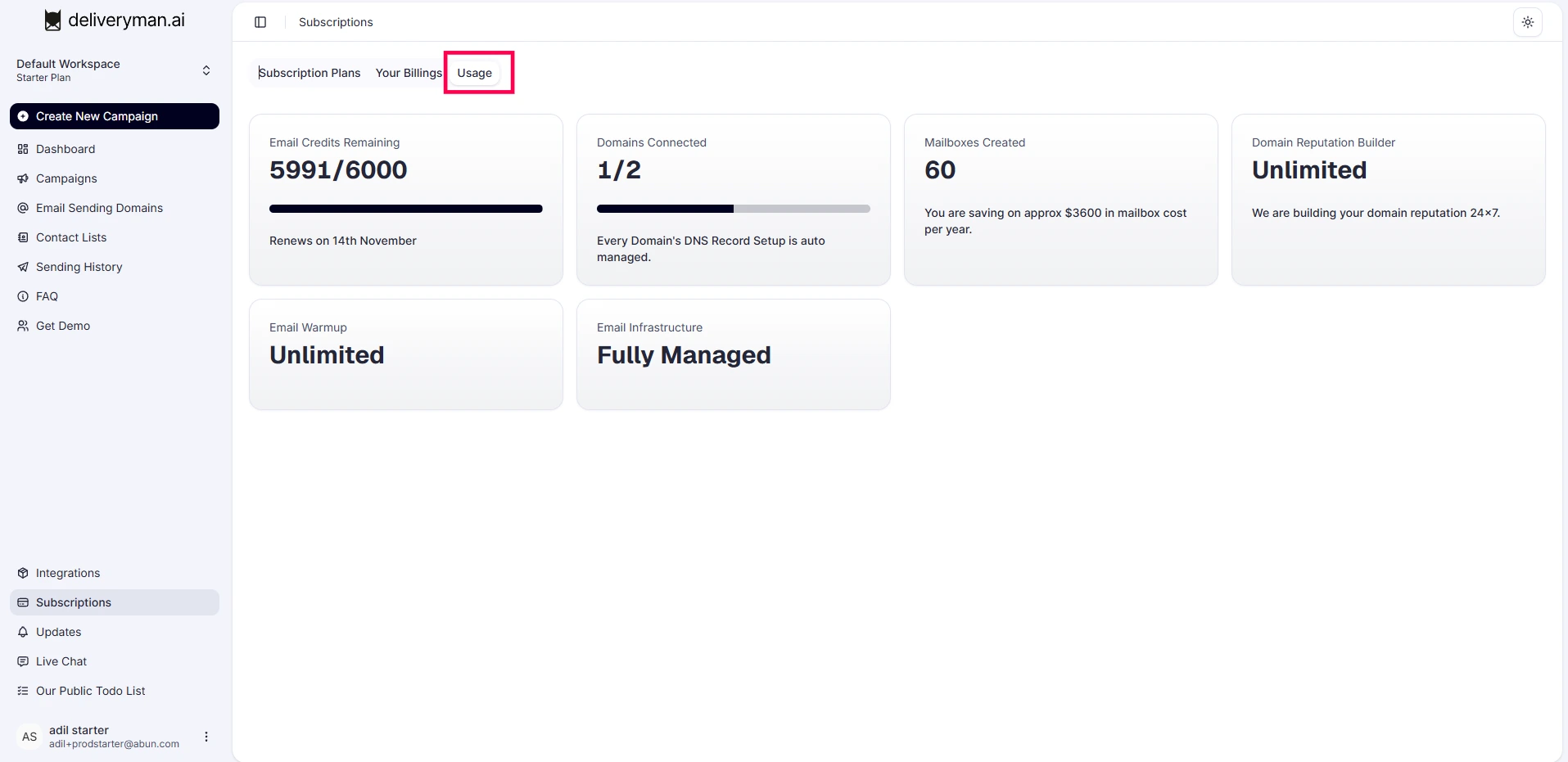The image size is (1568, 762).
Task: Click the Integrations icon
Action: click(23, 573)
